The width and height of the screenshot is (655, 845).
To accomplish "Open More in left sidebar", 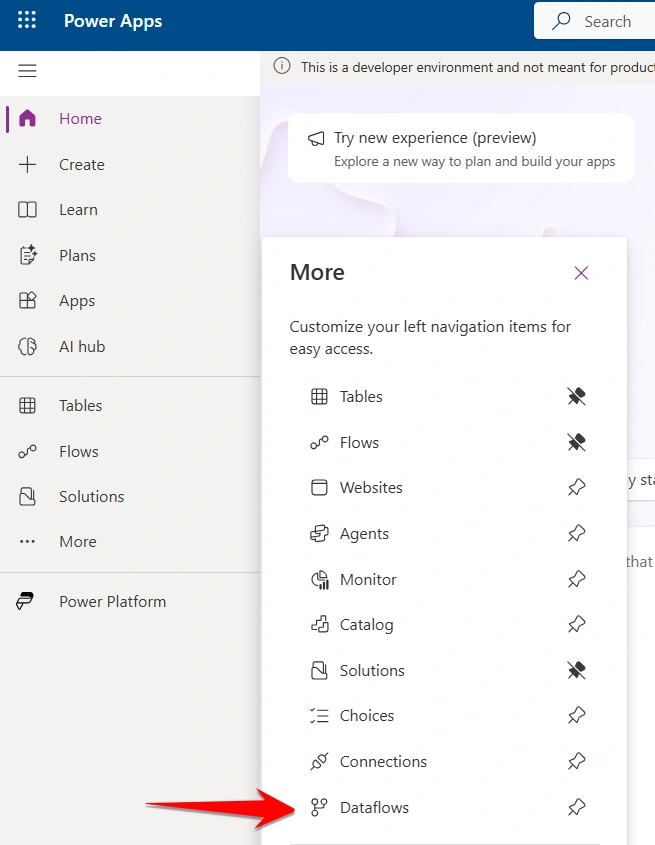I will coord(78,542).
